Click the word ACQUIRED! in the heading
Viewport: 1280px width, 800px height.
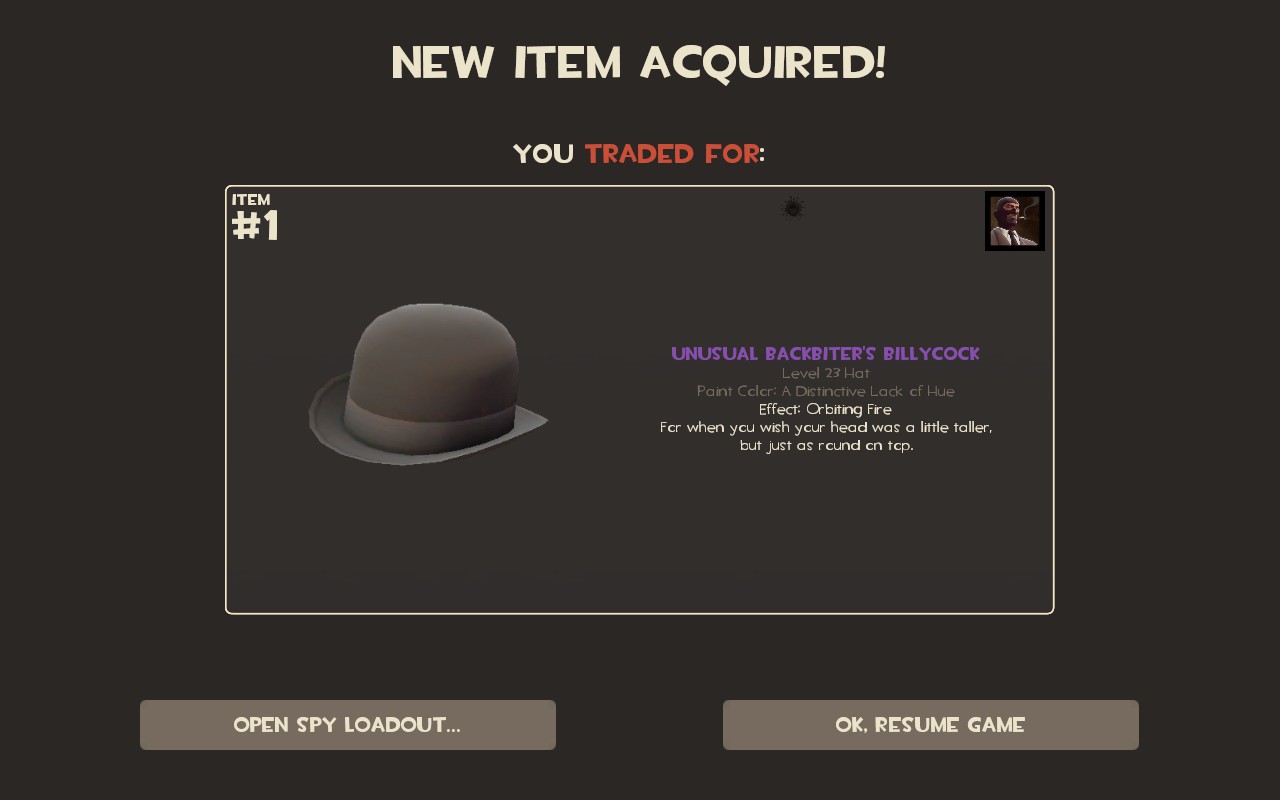coord(763,63)
